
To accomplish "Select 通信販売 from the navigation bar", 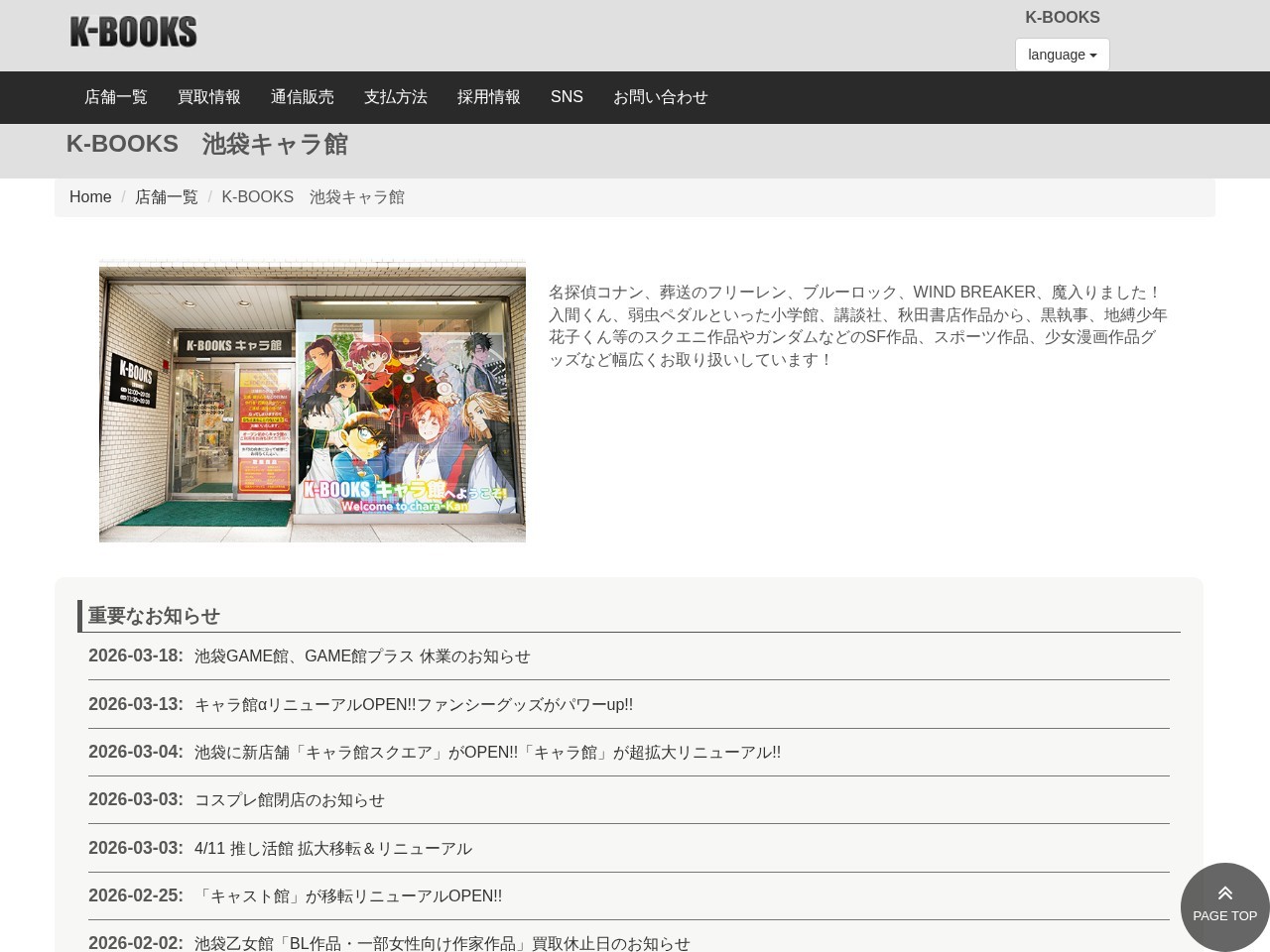I will click(x=302, y=96).
